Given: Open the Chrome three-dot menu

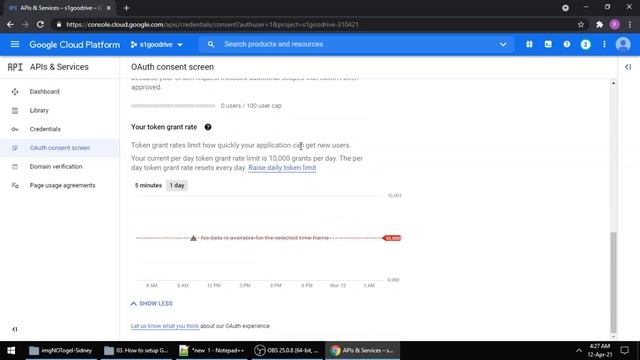Looking at the screenshot, I should 630,24.
